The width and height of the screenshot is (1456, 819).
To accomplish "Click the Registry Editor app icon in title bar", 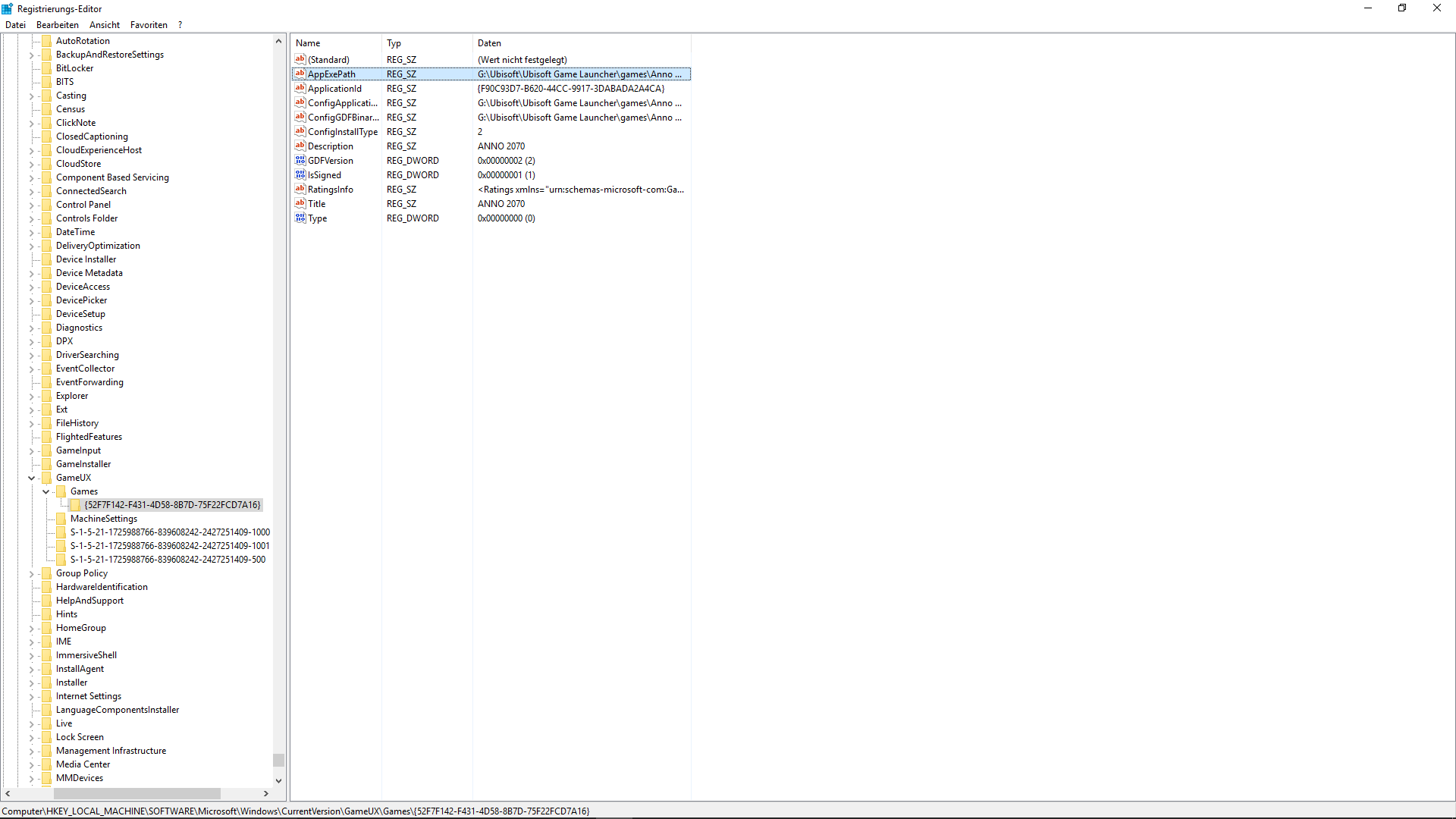I will 8,8.
